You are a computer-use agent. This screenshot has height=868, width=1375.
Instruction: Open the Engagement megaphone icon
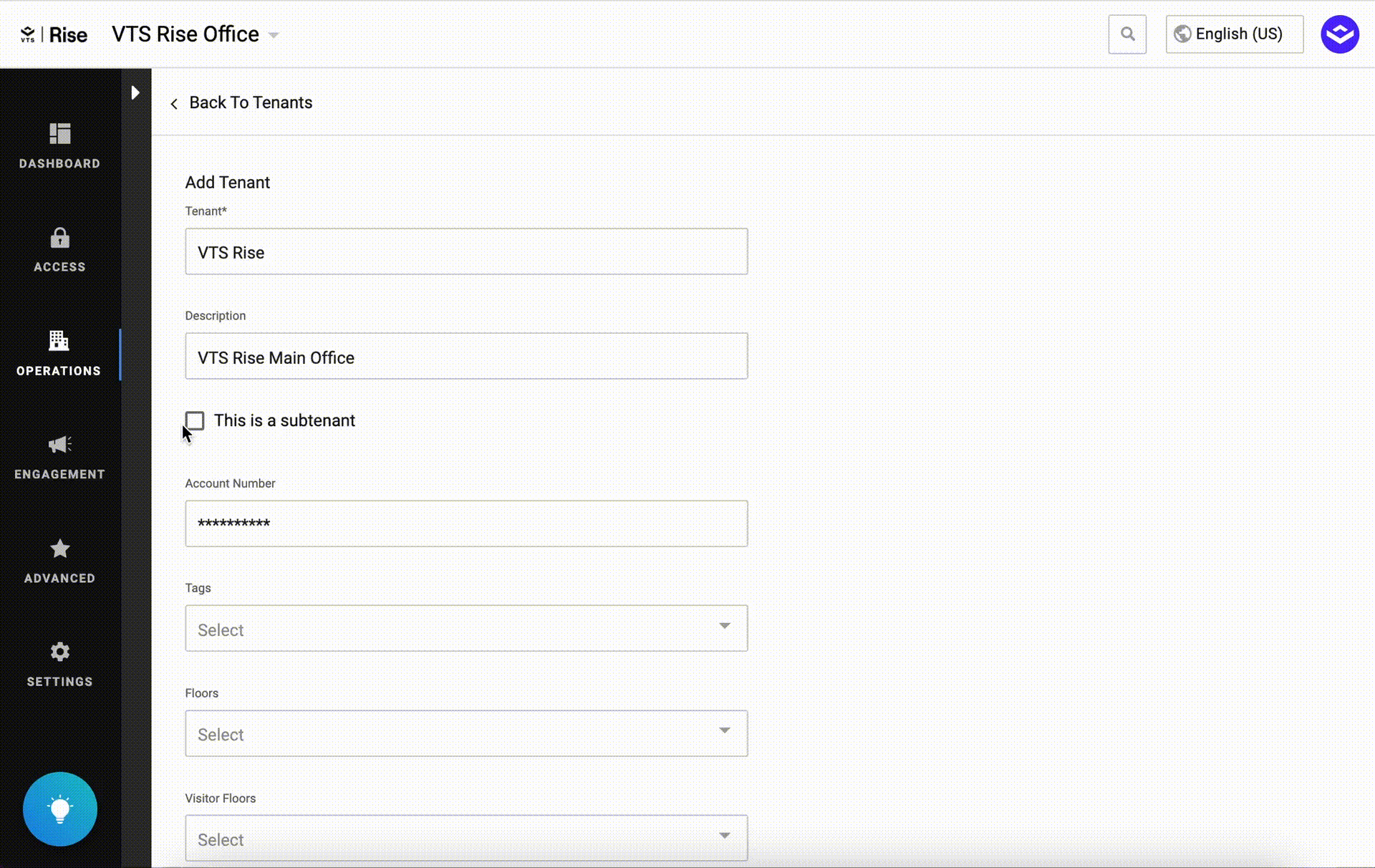(59, 445)
